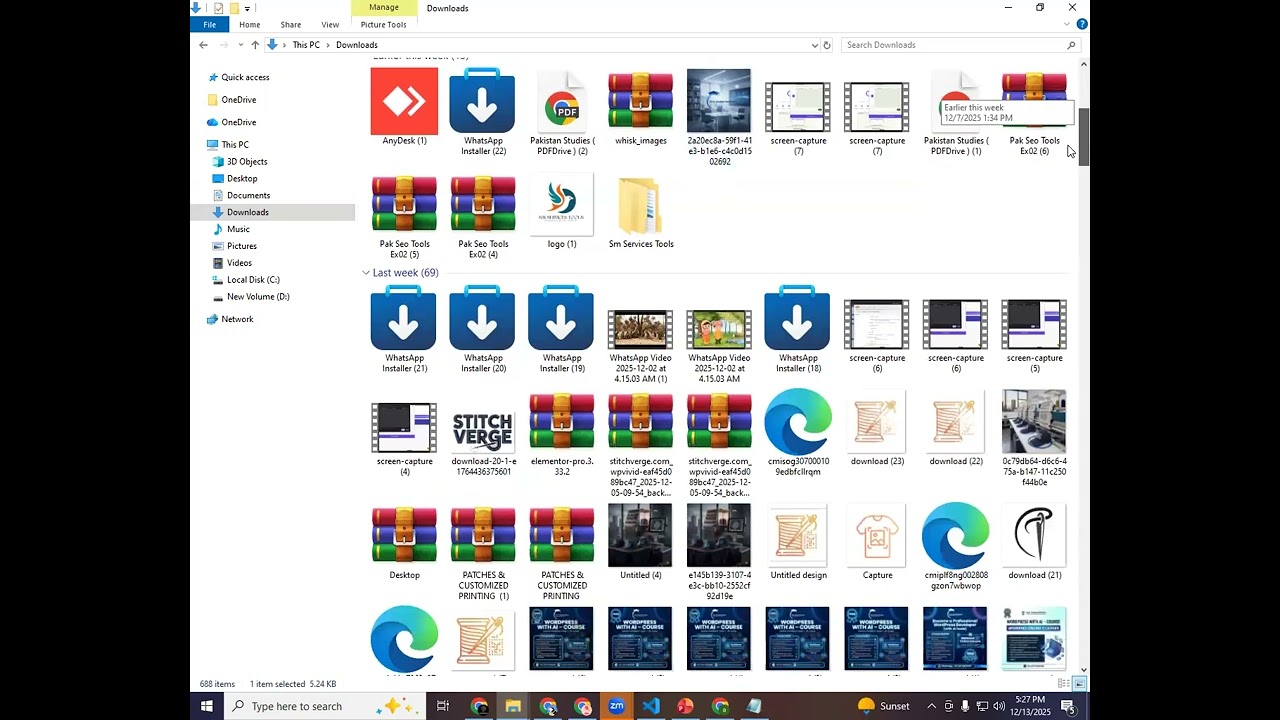Select the download (23) file
Screen dimensions: 1280x720
pyautogui.click(x=877, y=429)
